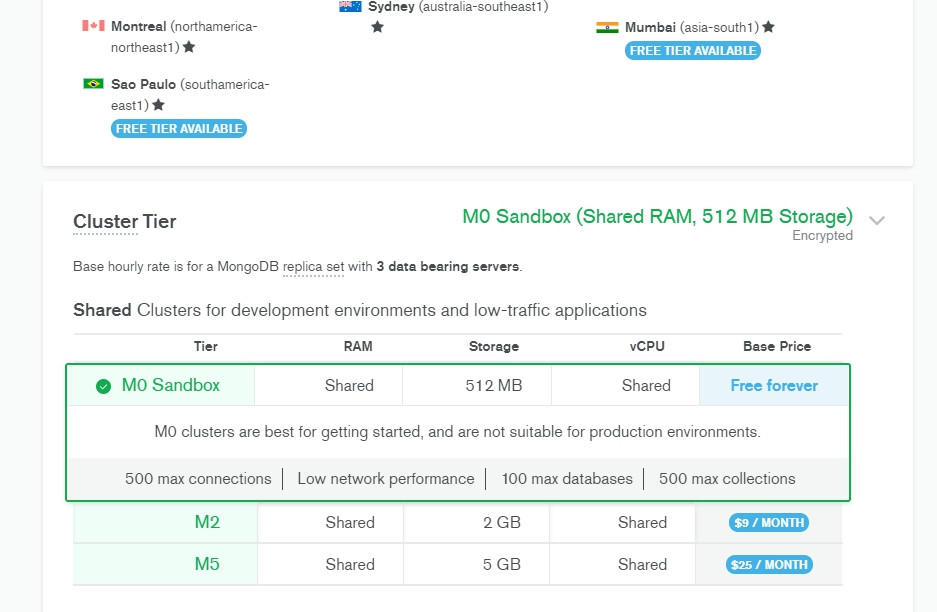Click the Tier column header
The width and height of the screenshot is (937, 612).
pyautogui.click(x=206, y=346)
